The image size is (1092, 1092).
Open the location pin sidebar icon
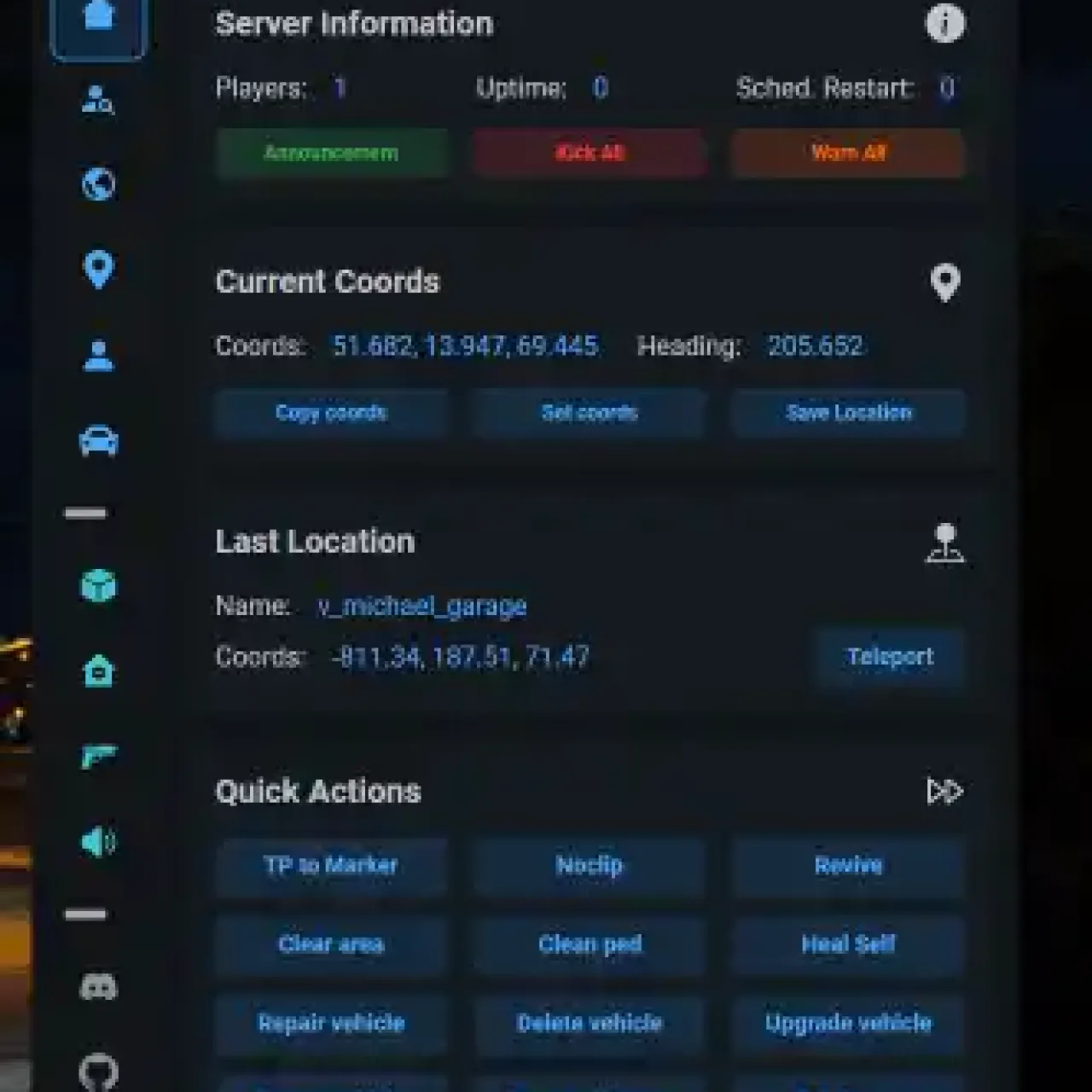(98, 270)
